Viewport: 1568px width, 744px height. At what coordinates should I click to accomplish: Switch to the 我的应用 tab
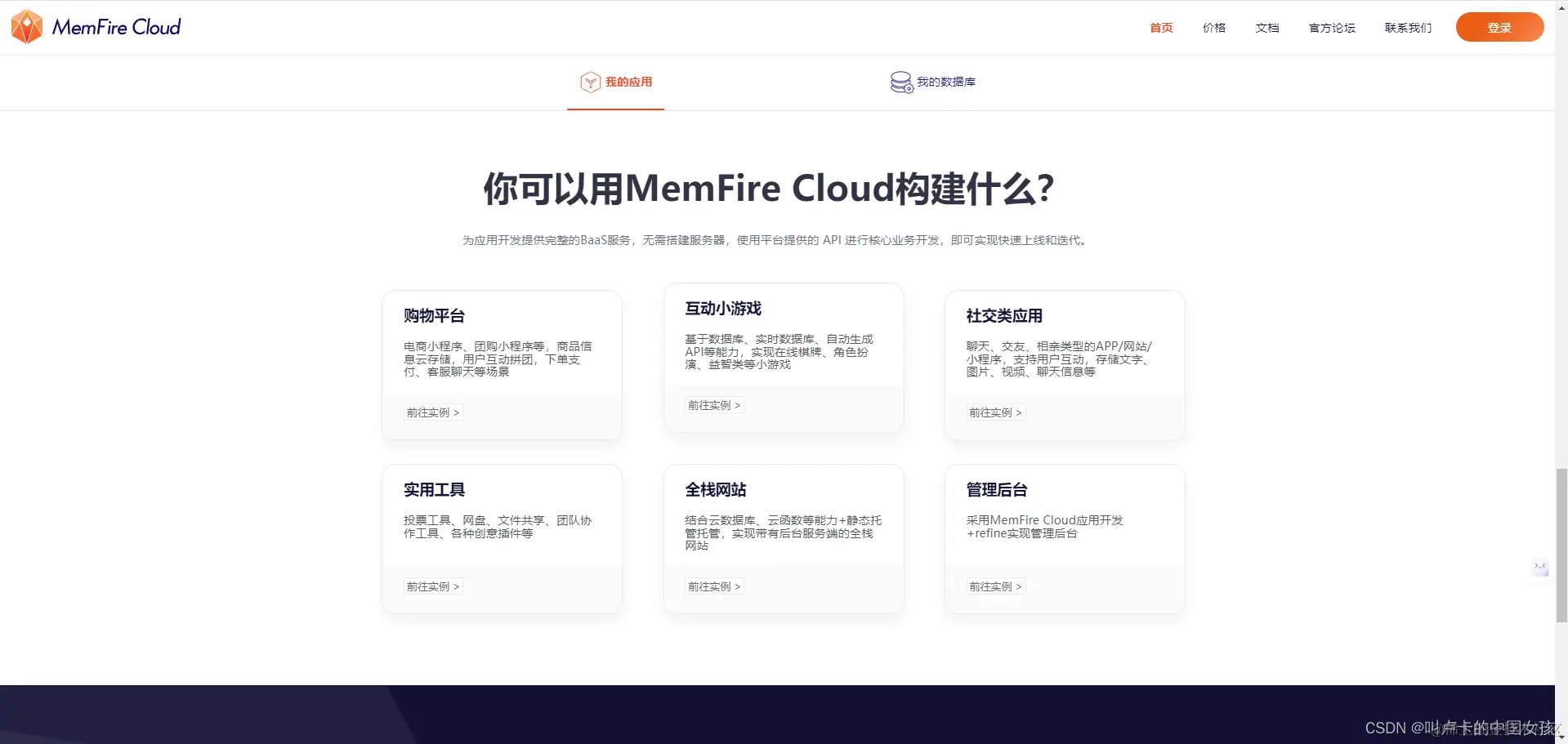click(615, 82)
